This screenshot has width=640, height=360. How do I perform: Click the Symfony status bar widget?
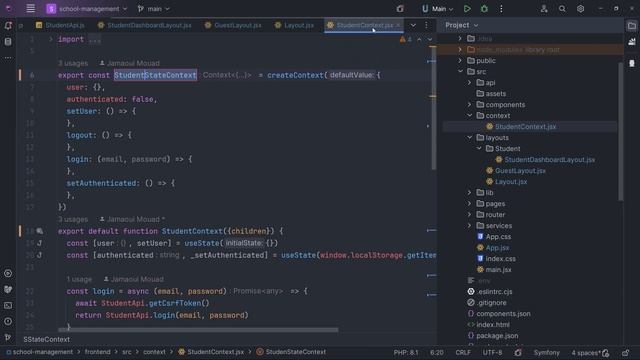coord(547,352)
